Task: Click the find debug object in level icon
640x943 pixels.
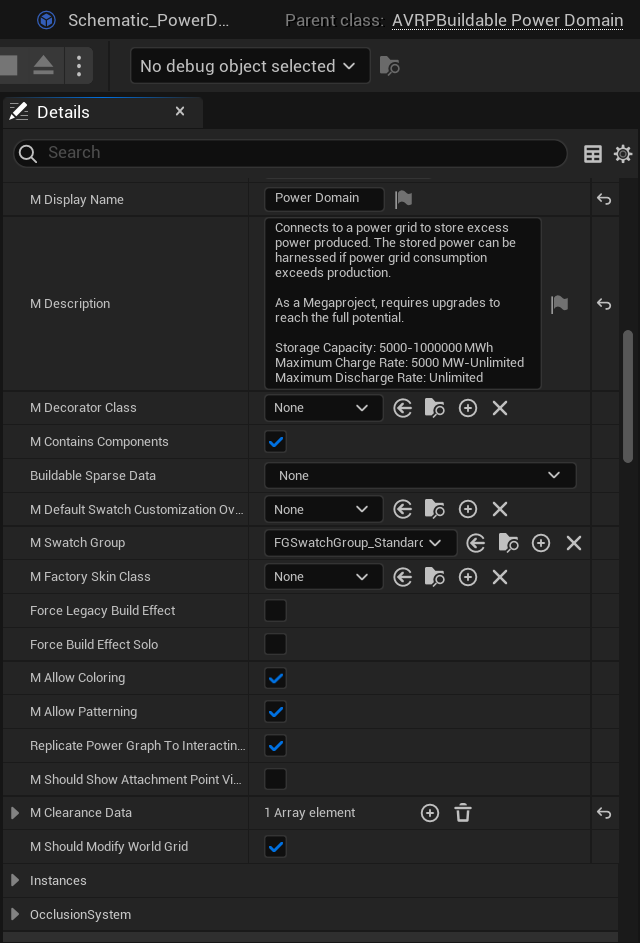Action: pyautogui.click(x=390, y=66)
